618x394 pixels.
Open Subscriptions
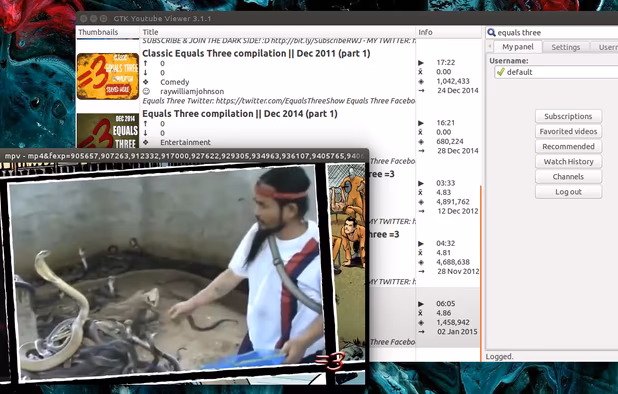click(568, 116)
